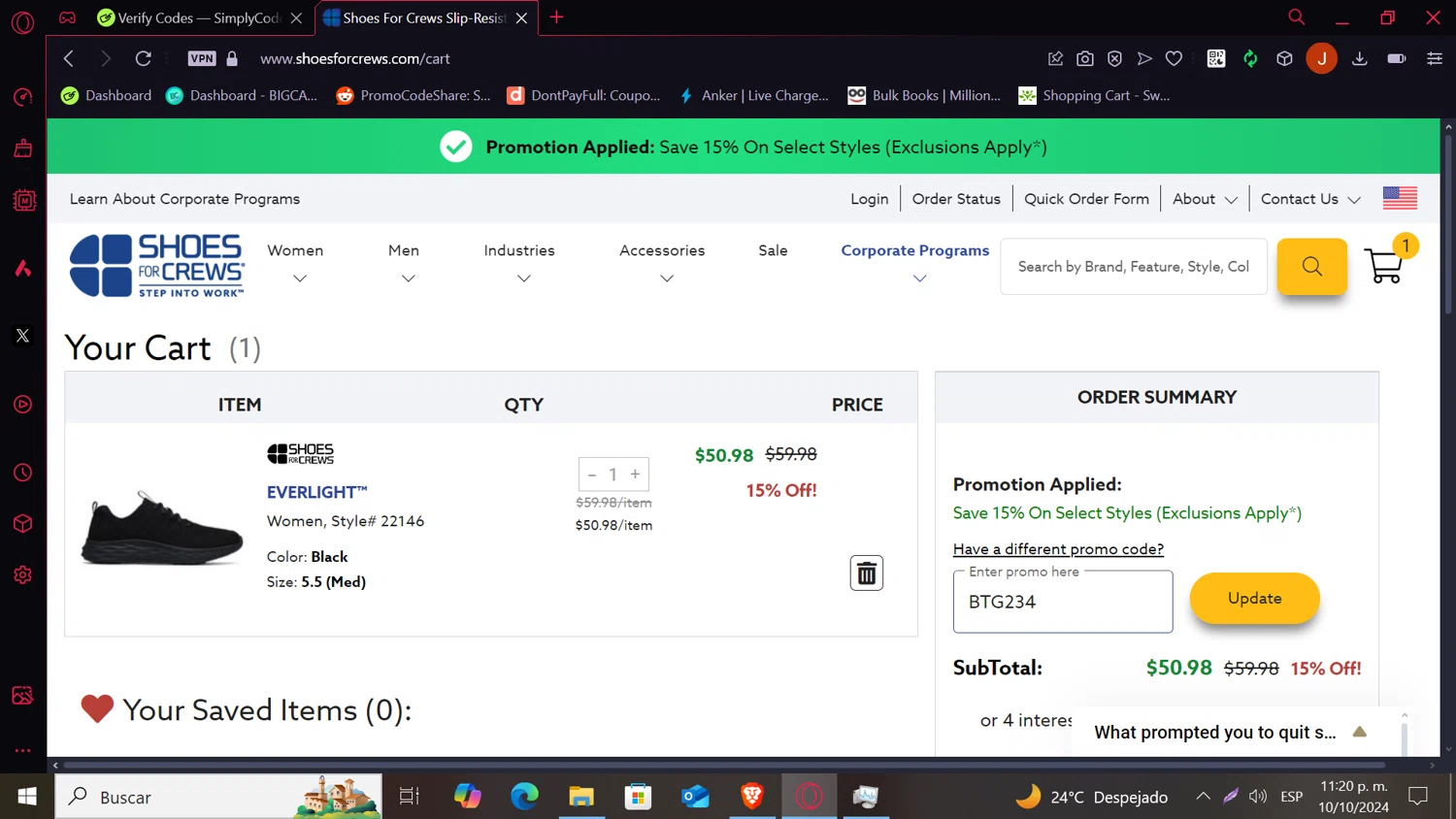Screen dimensions: 1456x819
Task: Open the downloads icon in toolbar
Action: coord(1360,58)
